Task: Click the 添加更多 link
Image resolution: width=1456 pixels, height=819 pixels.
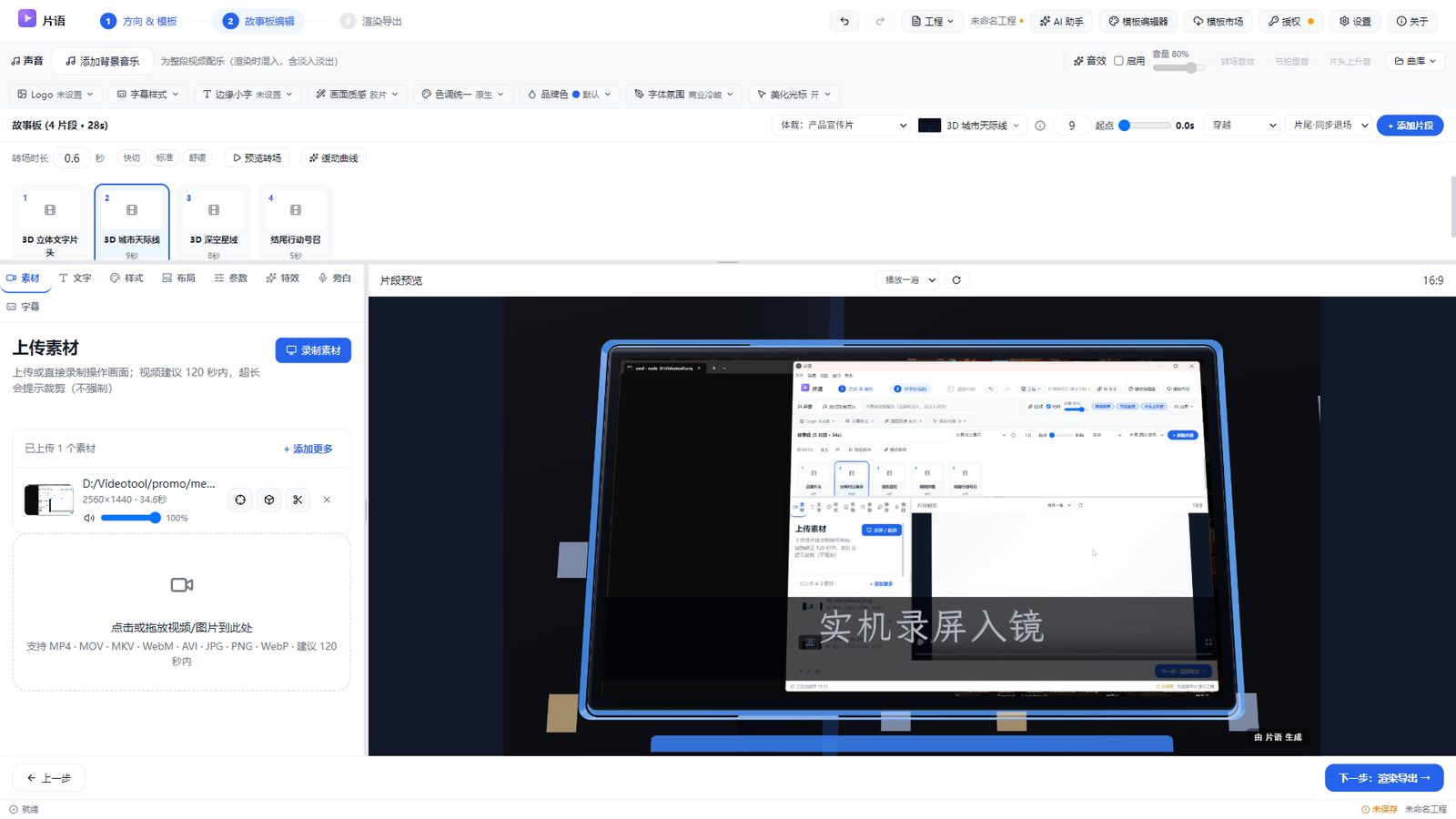Action: click(x=308, y=450)
